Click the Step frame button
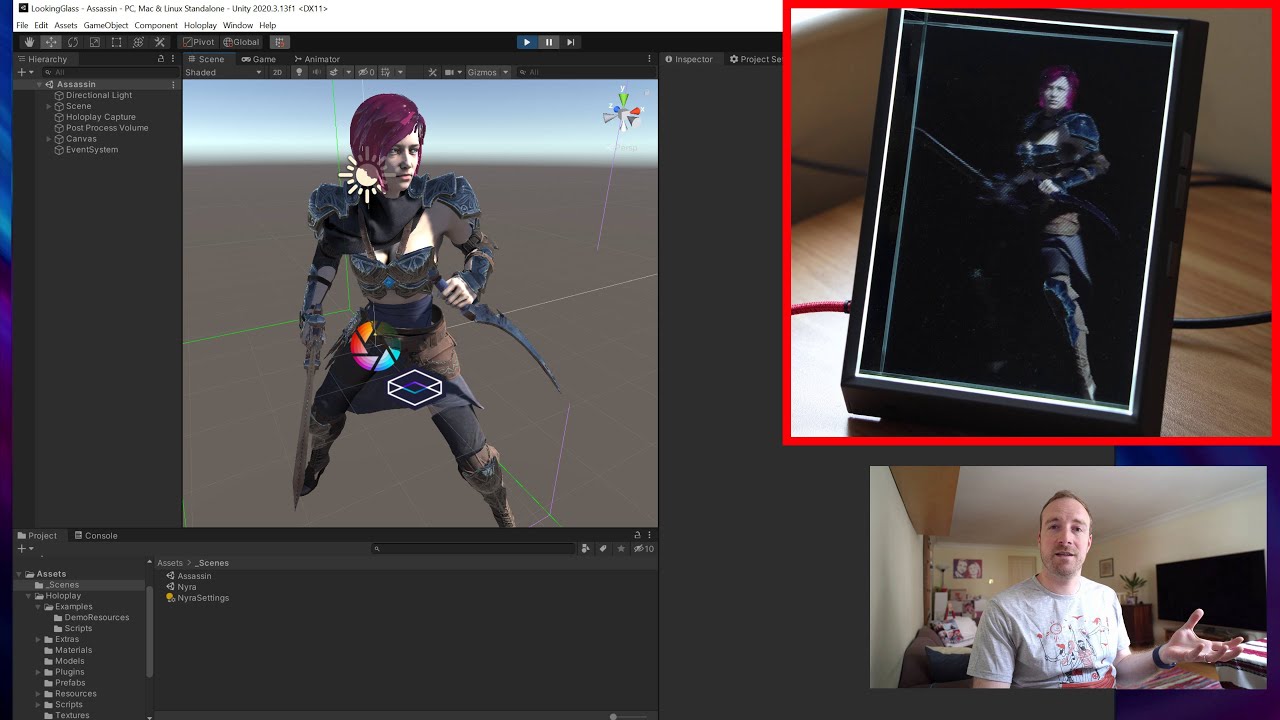1280x720 pixels. pyautogui.click(x=571, y=42)
